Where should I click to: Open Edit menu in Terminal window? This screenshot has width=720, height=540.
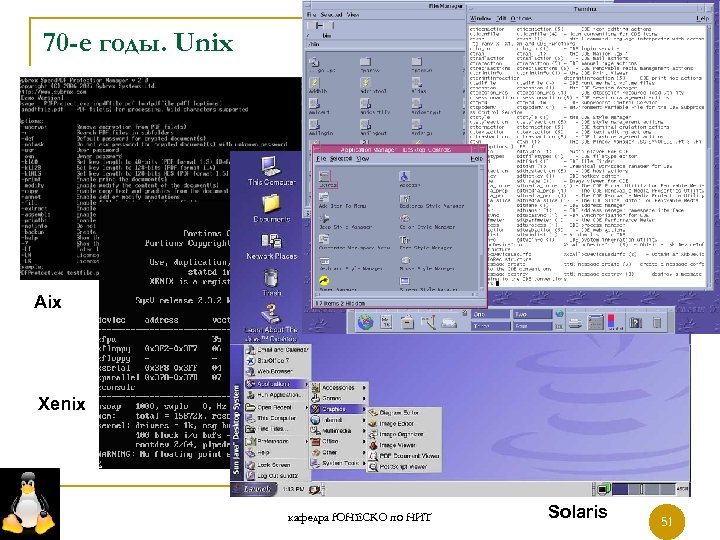pyautogui.click(x=501, y=18)
